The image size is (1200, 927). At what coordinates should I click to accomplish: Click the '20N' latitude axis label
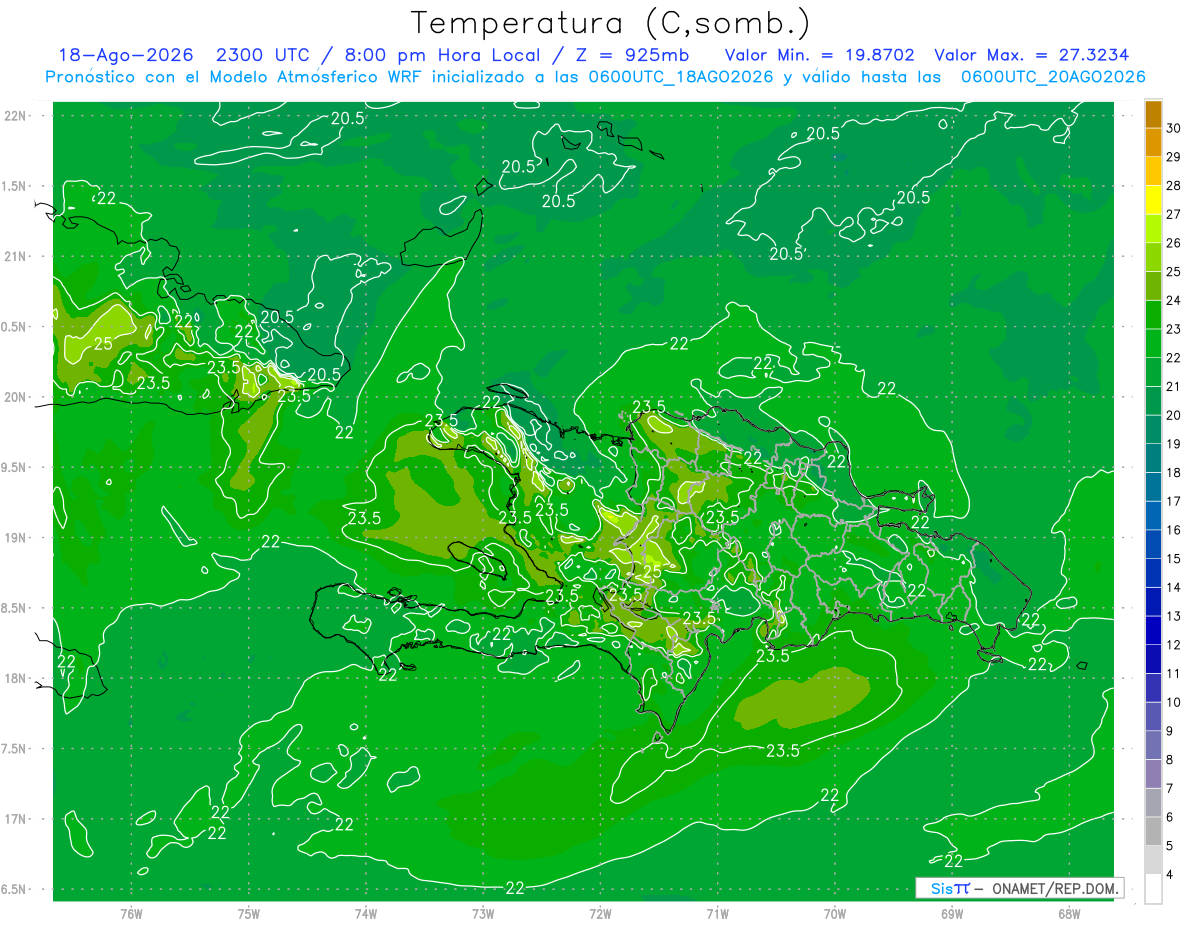pyautogui.click(x=16, y=397)
